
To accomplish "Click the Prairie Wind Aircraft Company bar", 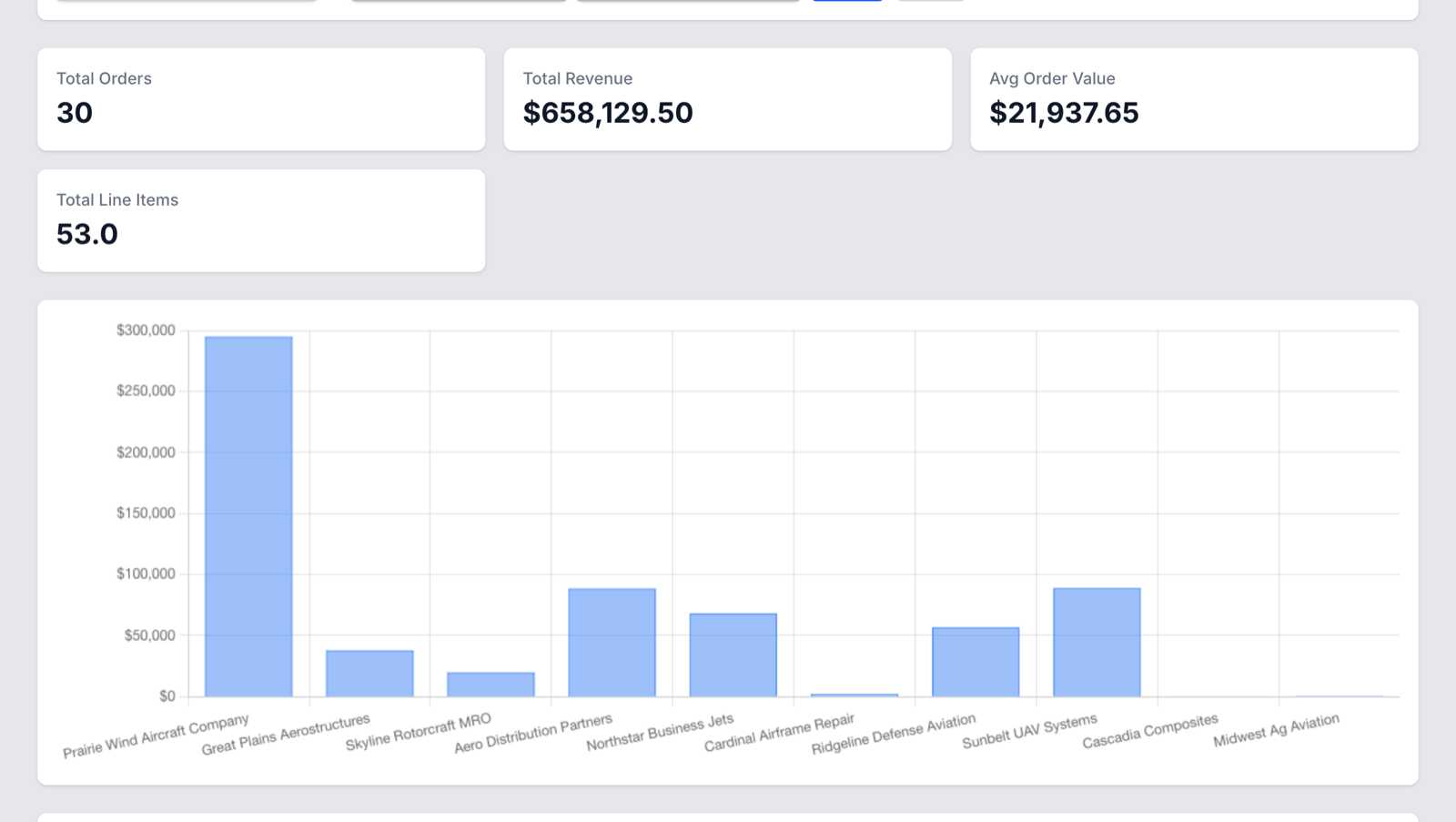I will [x=248, y=516].
